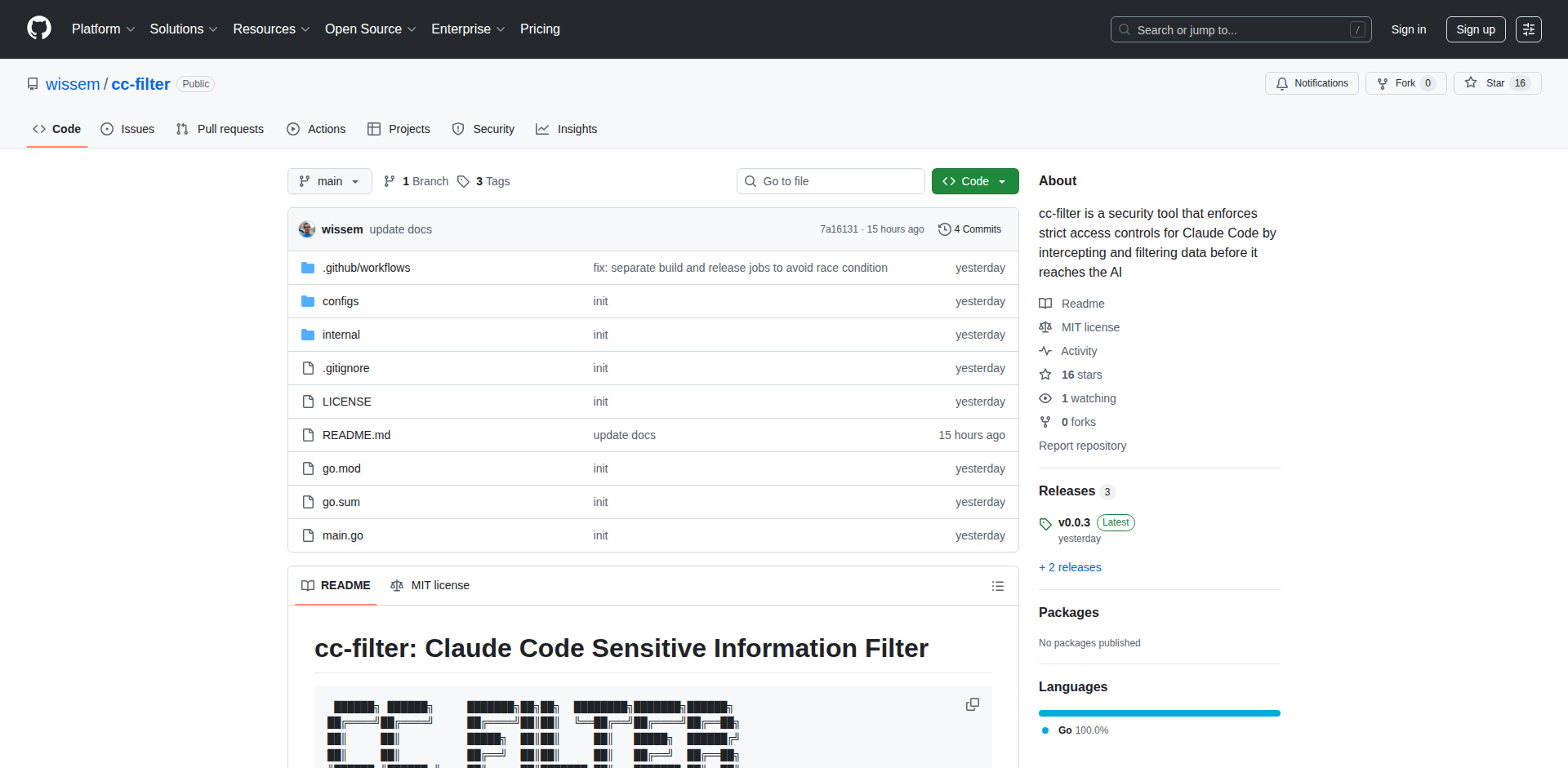Open README outline list icon
Image resolution: width=1568 pixels, height=768 pixels.
point(998,586)
